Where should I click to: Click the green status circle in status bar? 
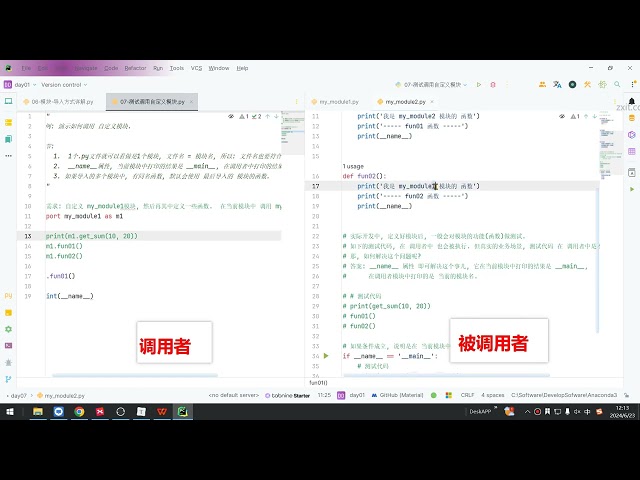point(434,395)
